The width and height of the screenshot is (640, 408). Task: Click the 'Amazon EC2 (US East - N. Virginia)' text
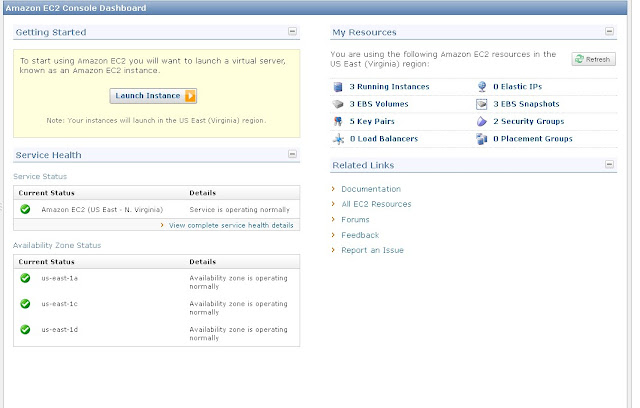102,210
